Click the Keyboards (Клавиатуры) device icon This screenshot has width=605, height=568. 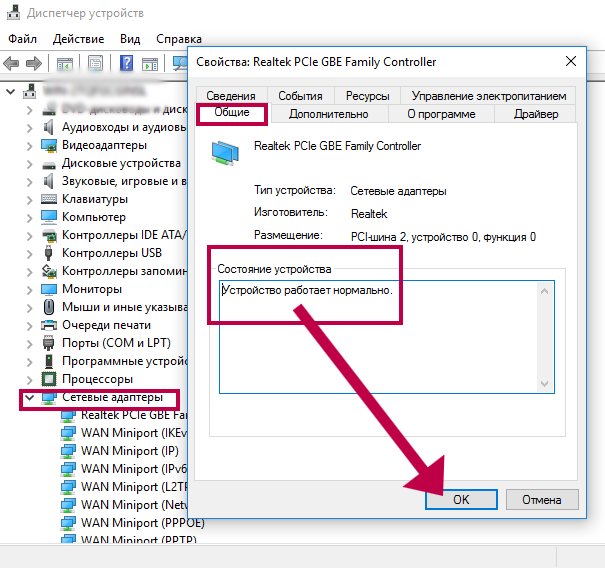click(x=49, y=199)
